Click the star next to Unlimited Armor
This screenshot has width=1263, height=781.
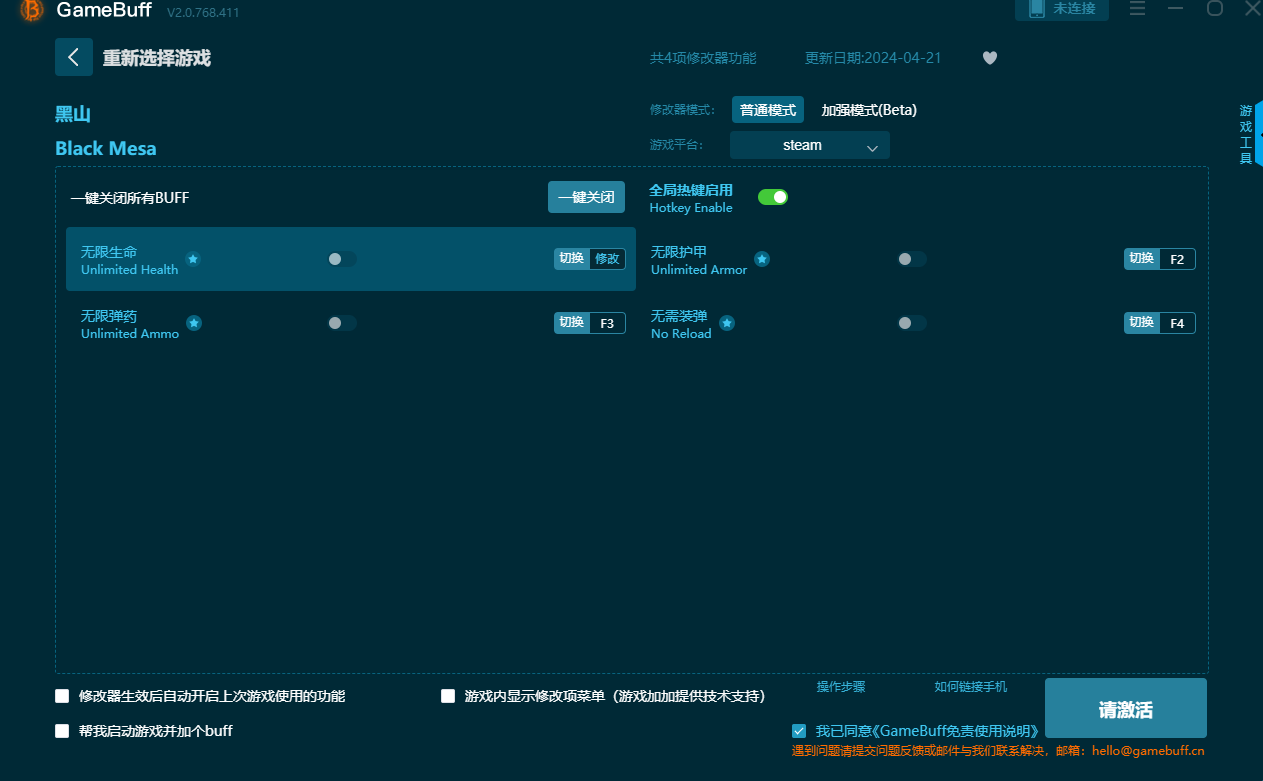[x=762, y=259]
